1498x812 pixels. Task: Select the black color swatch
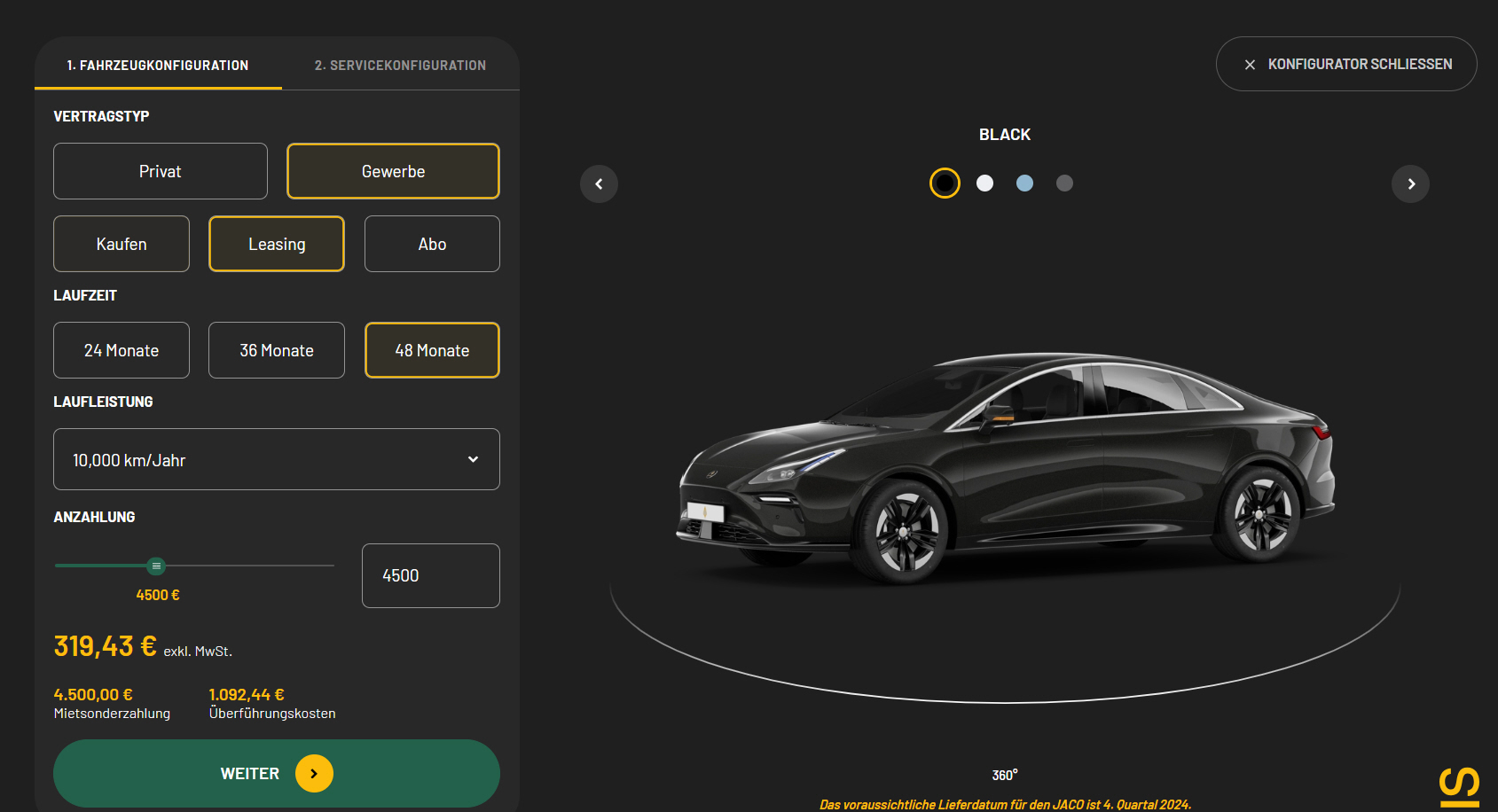[x=945, y=183]
